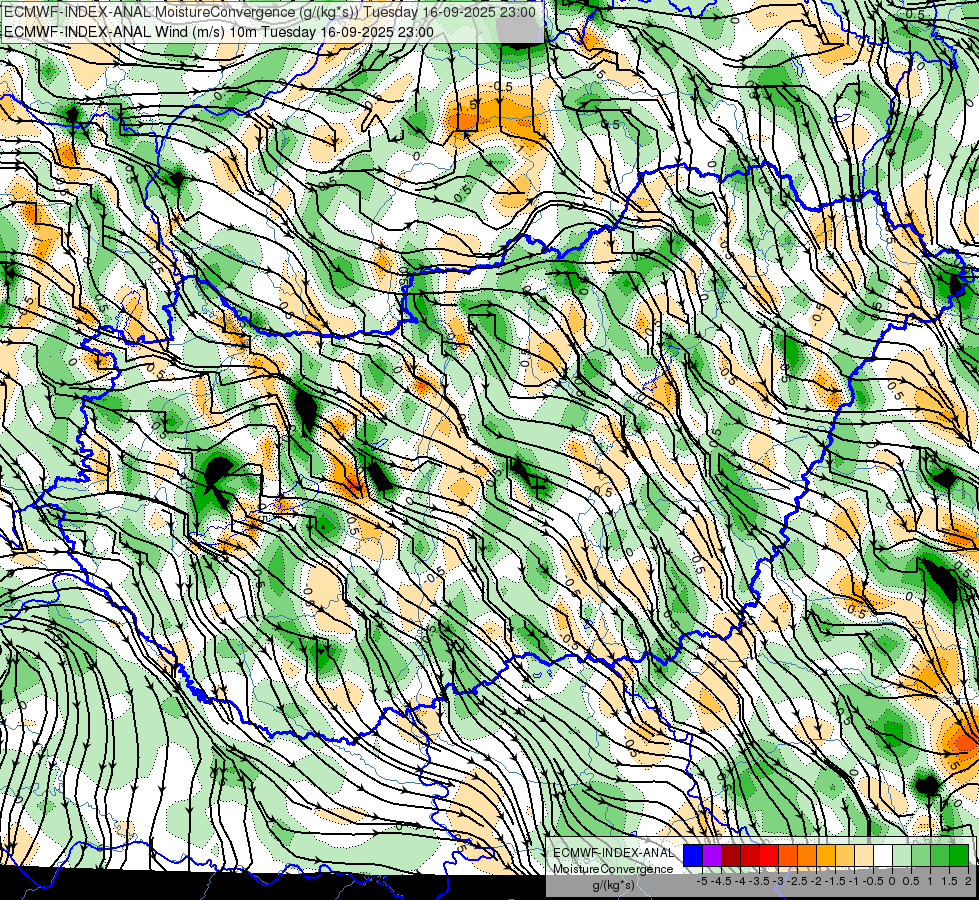Screen dimensions: 979x900
Task: Click the -1.5 tick label in legend
Action: [x=836, y=881]
